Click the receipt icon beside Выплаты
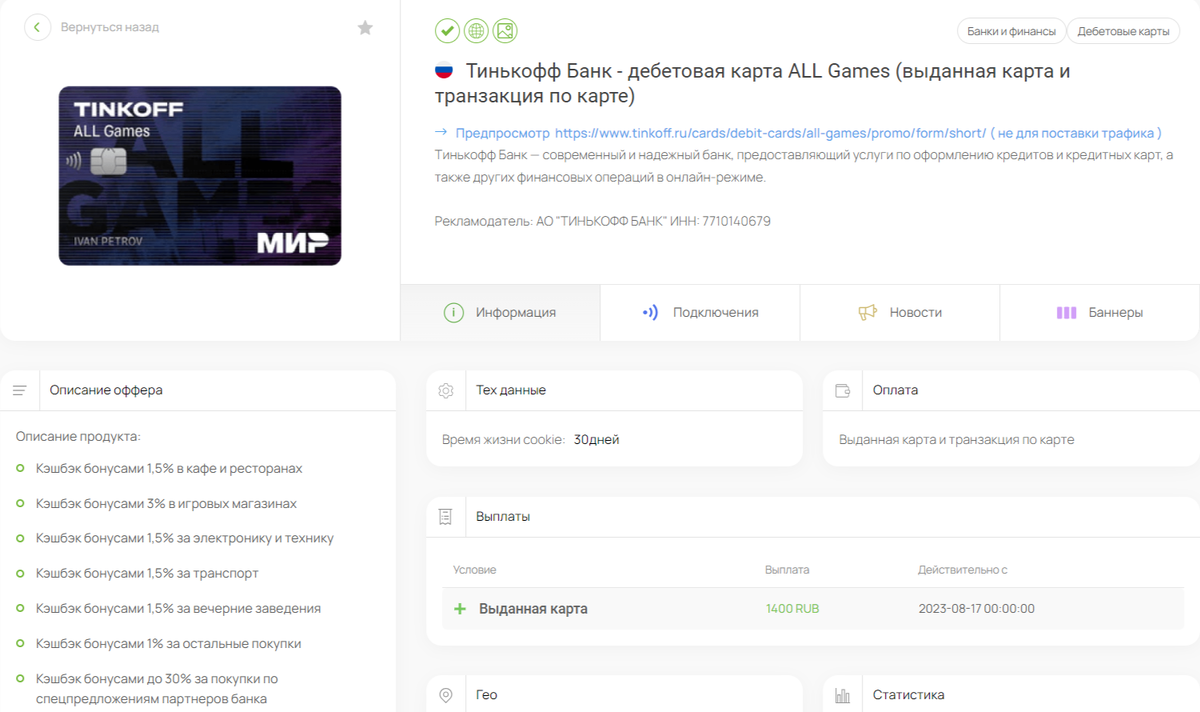 pos(446,517)
